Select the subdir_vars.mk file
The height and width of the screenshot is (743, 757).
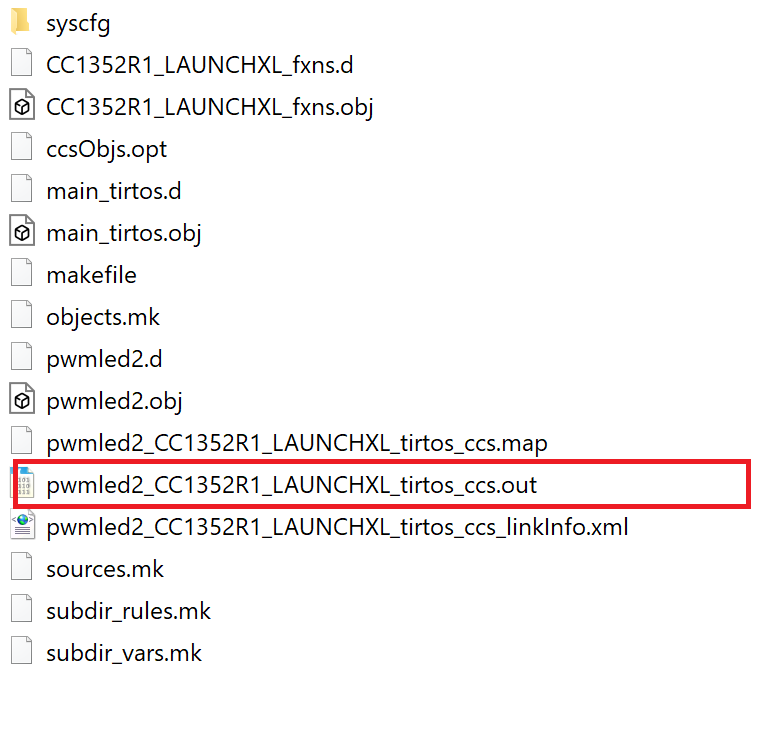(124, 653)
